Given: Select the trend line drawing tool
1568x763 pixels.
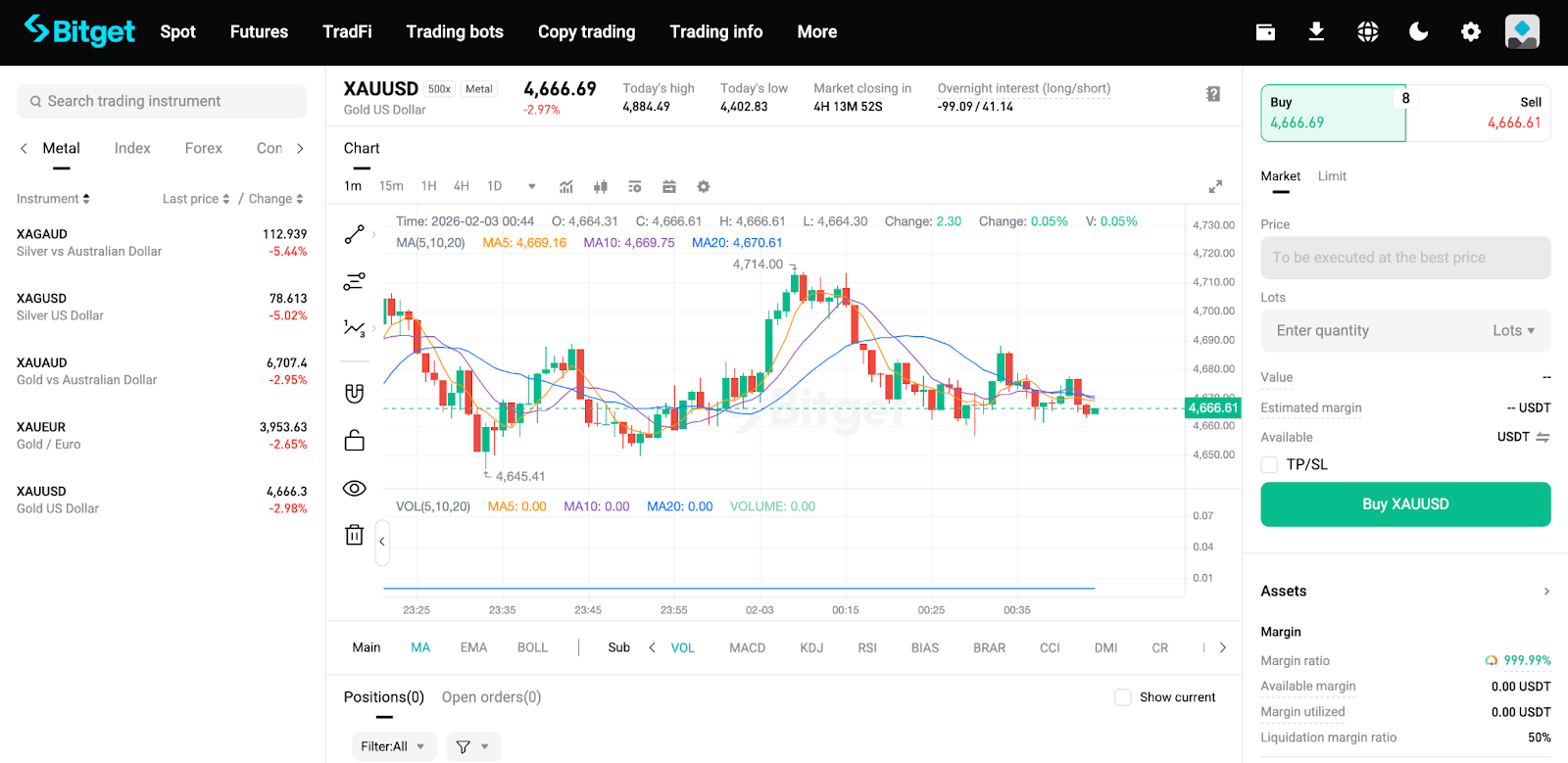Looking at the screenshot, I should pyautogui.click(x=354, y=234).
